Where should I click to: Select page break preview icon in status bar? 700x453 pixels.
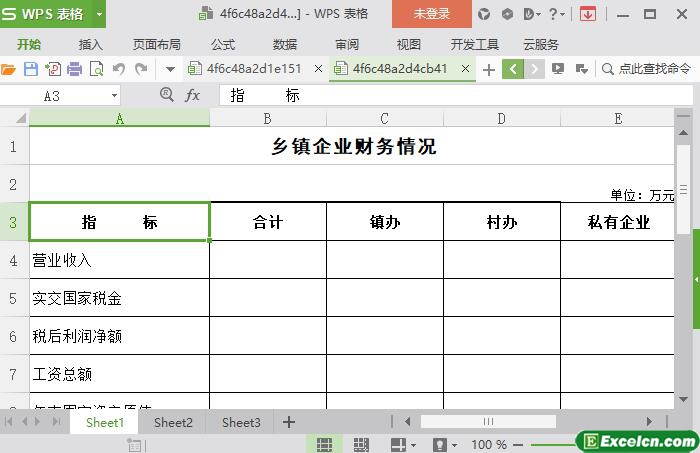pos(361,445)
